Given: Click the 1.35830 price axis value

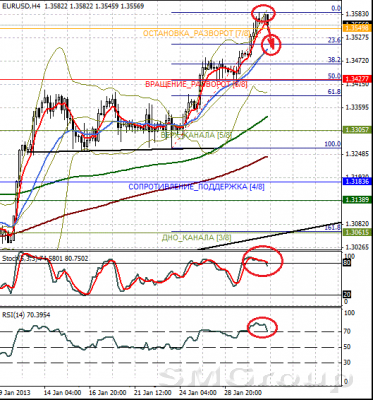Looking at the screenshot, I should pos(357,14).
